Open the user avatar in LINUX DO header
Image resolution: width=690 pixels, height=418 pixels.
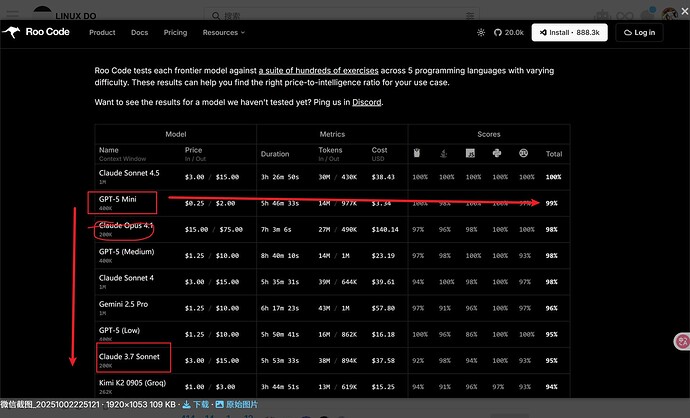[670, 14]
